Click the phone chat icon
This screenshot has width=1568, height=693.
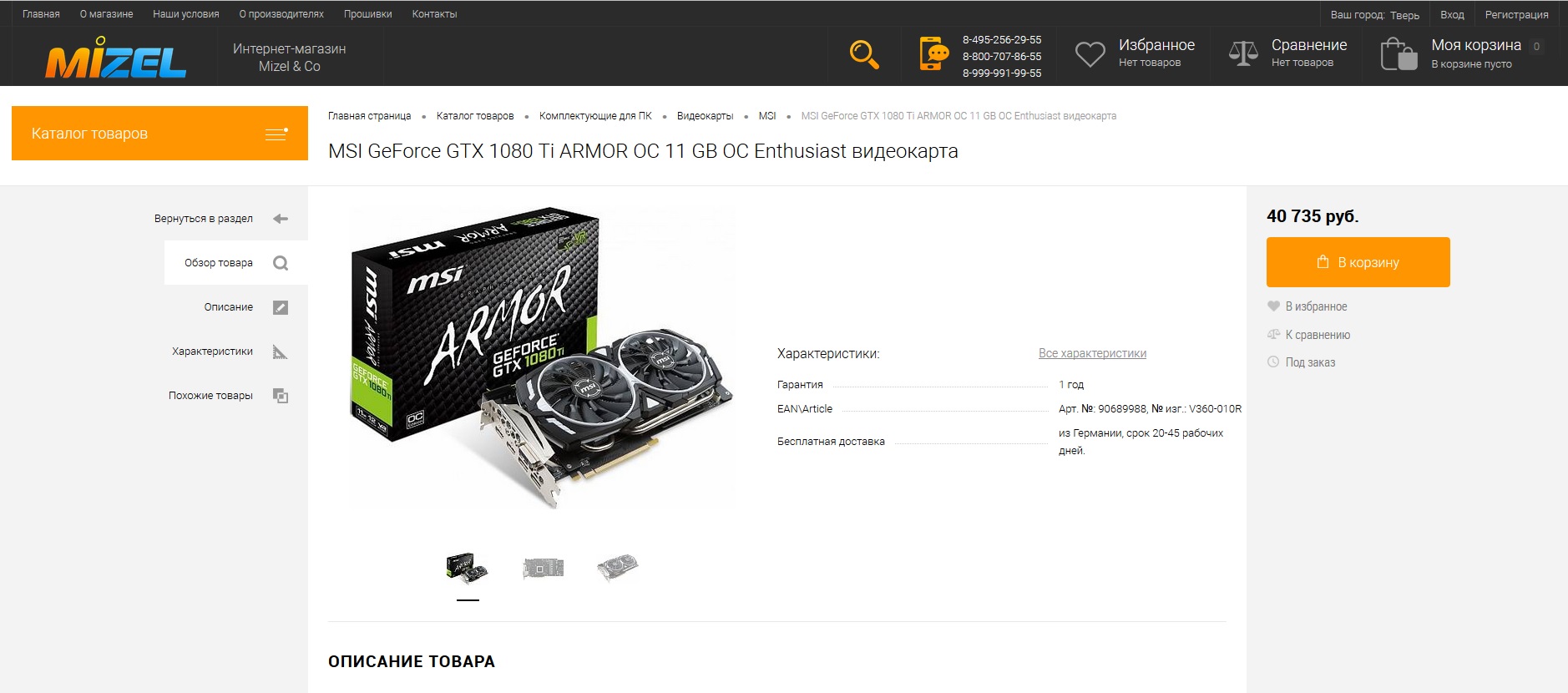933,53
